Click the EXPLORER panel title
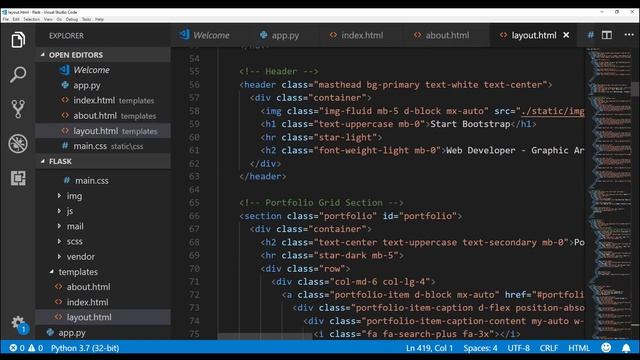 tap(66, 36)
